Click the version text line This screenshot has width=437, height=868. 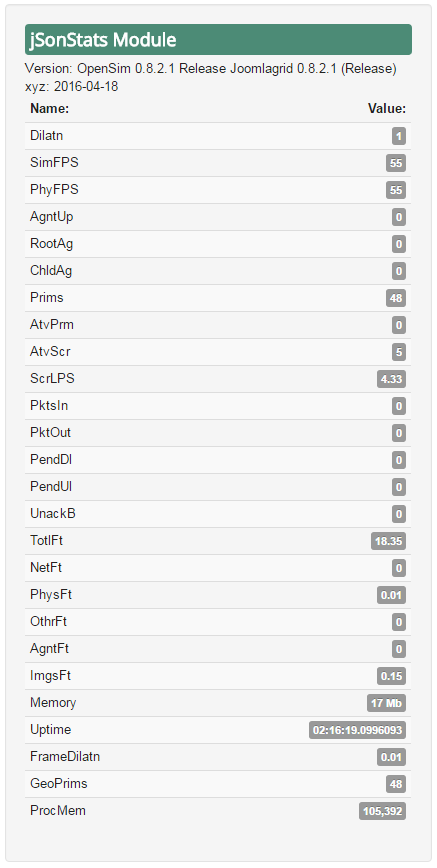(x=211, y=69)
